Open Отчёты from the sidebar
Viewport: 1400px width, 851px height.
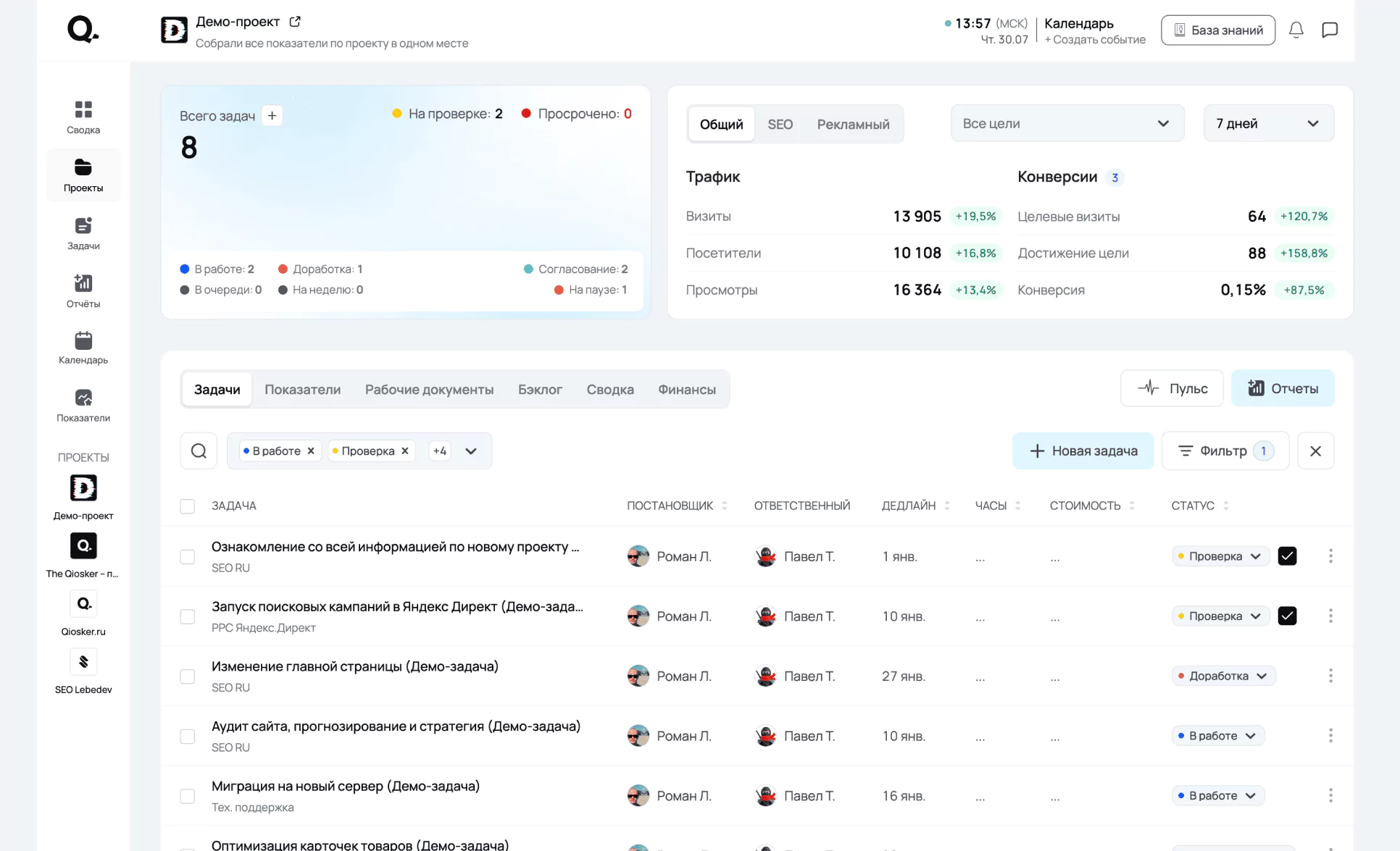[83, 283]
